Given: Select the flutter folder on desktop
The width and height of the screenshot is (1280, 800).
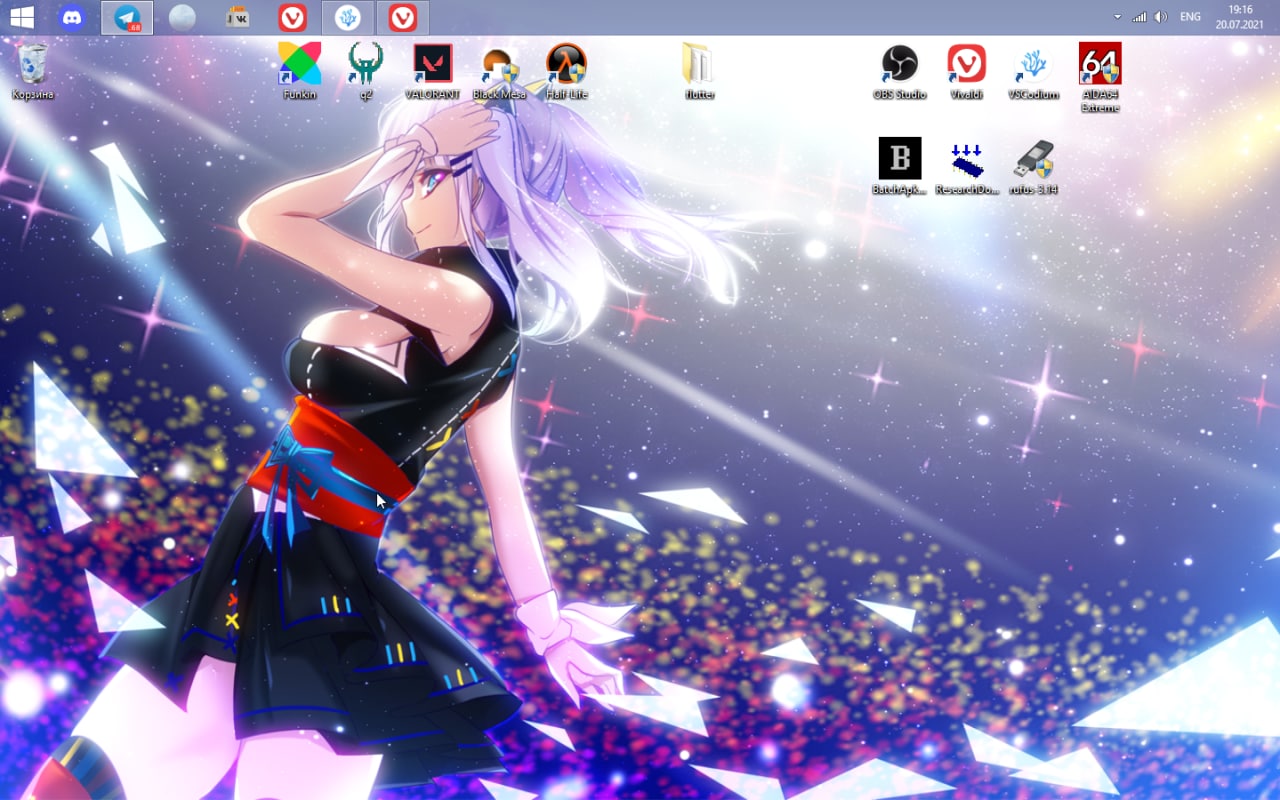Looking at the screenshot, I should [699, 71].
